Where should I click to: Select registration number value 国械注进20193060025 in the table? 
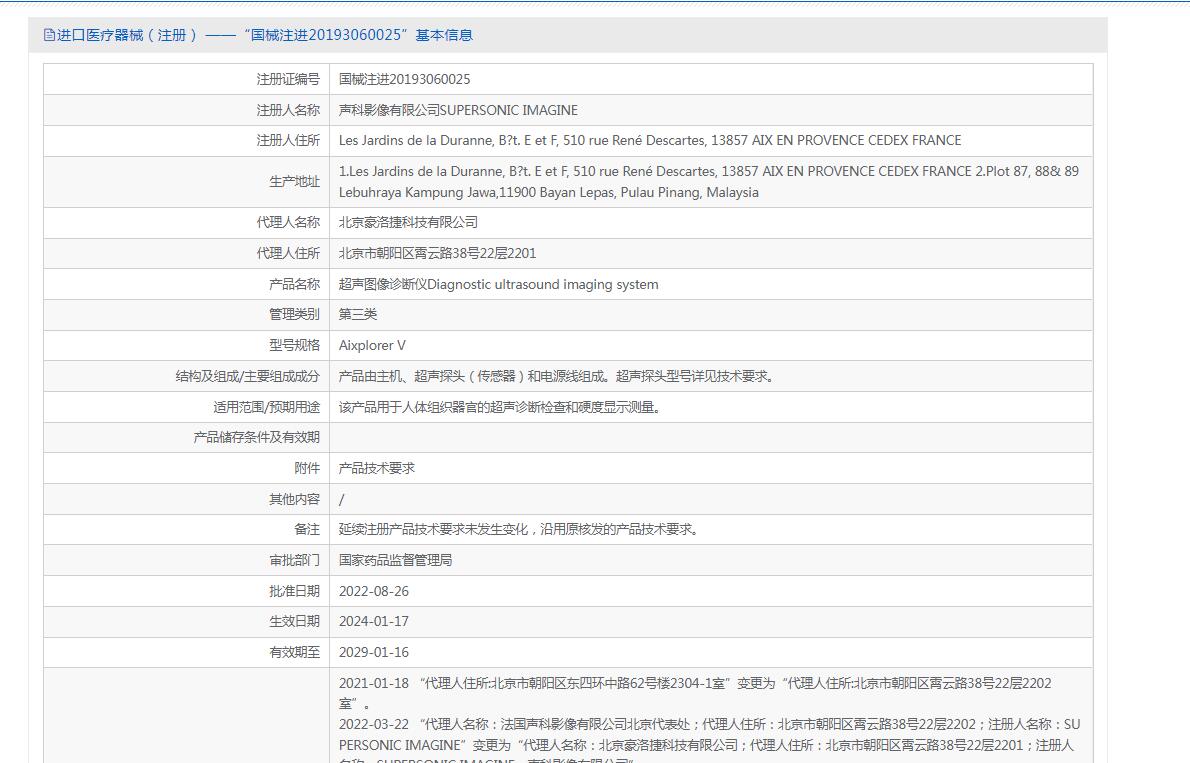[x=405, y=79]
